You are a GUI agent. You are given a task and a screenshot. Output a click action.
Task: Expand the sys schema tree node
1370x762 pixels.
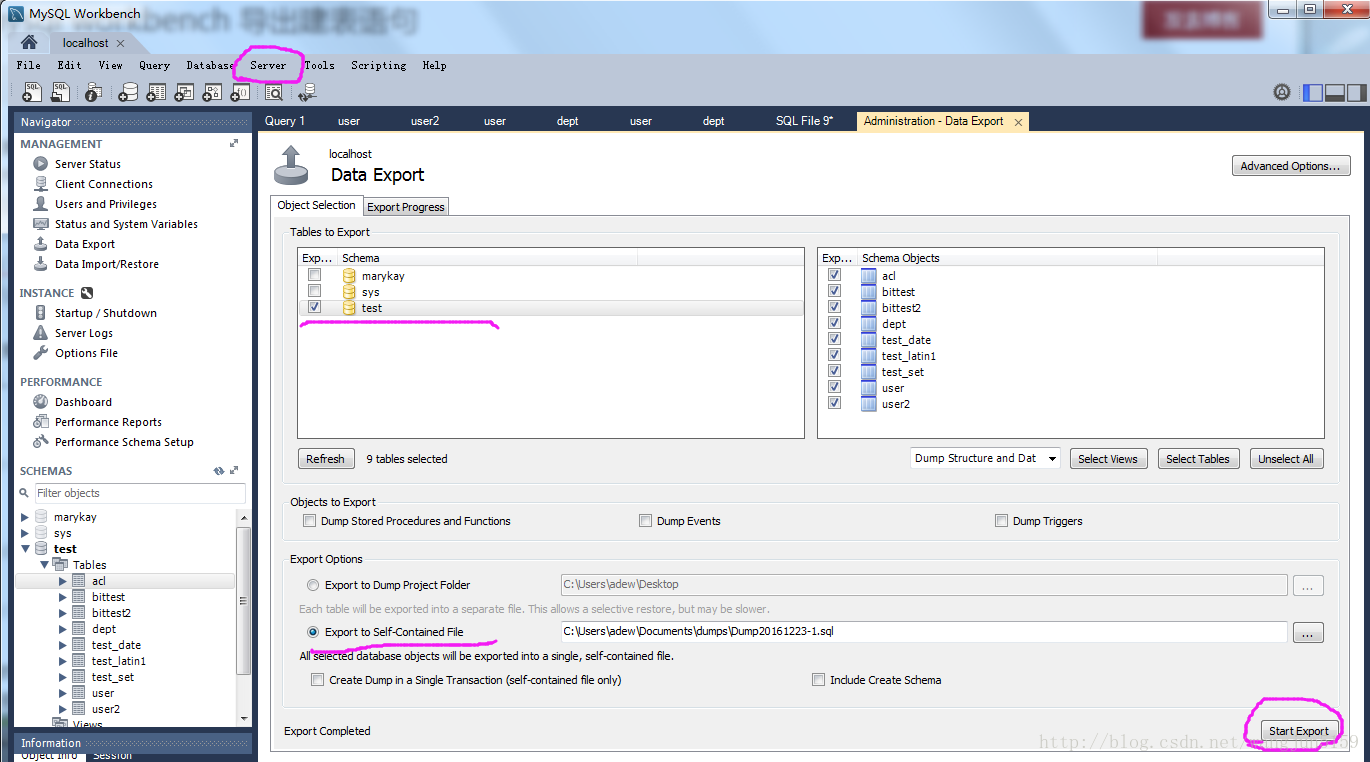tap(25, 533)
